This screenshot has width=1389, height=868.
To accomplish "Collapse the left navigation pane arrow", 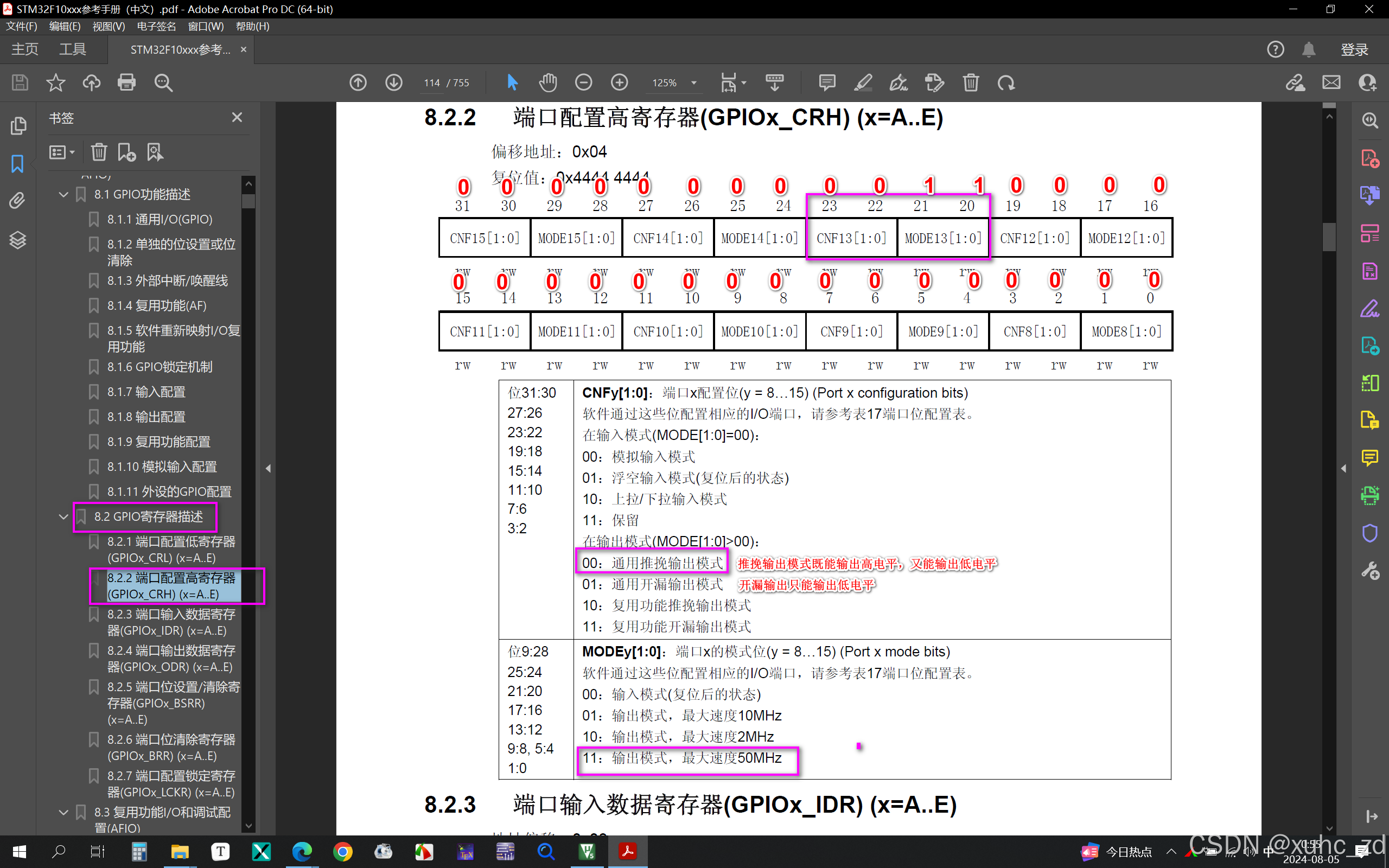I will pos(268,468).
